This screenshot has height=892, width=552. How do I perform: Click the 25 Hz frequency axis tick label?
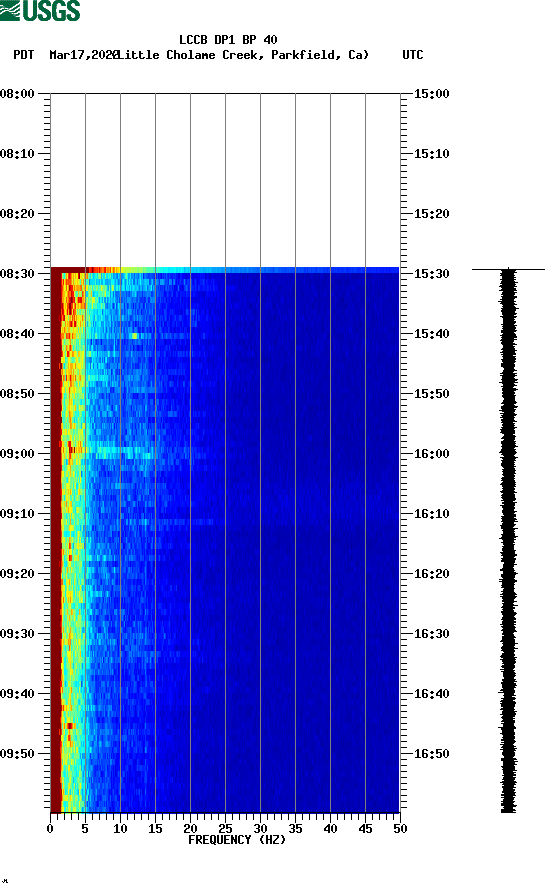[x=225, y=829]
